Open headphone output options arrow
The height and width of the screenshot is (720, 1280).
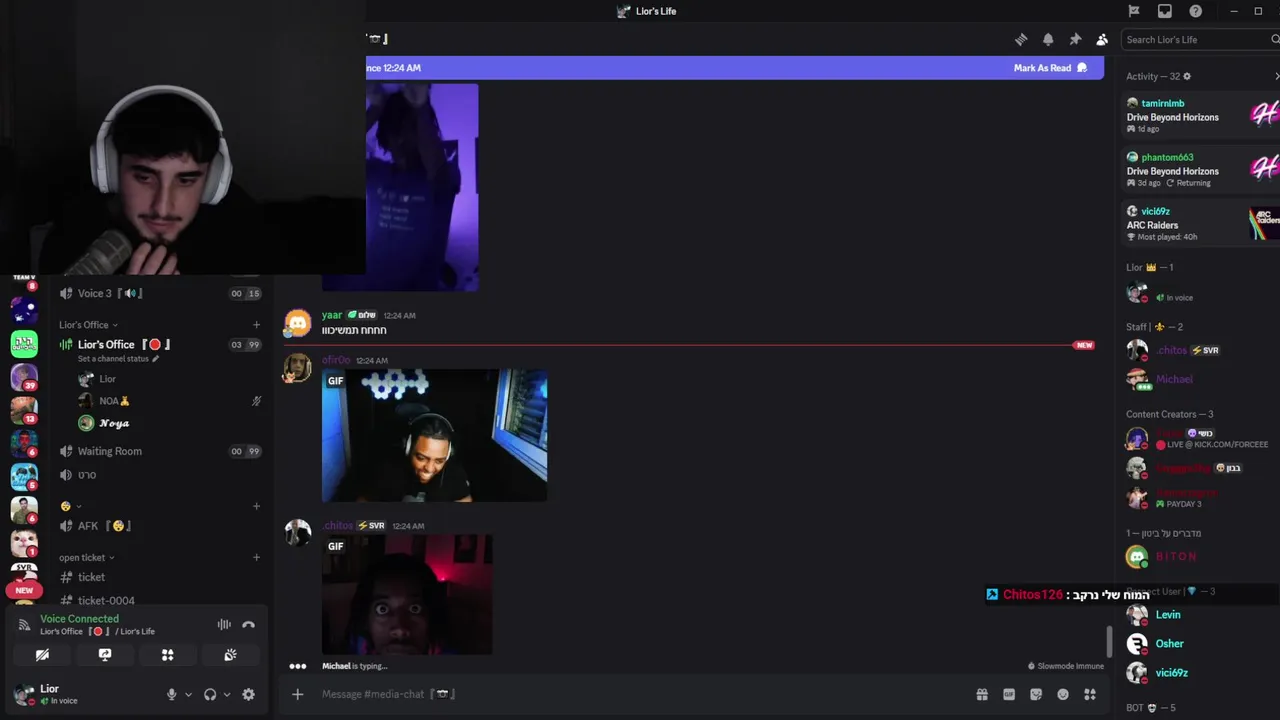pos(227,694)
